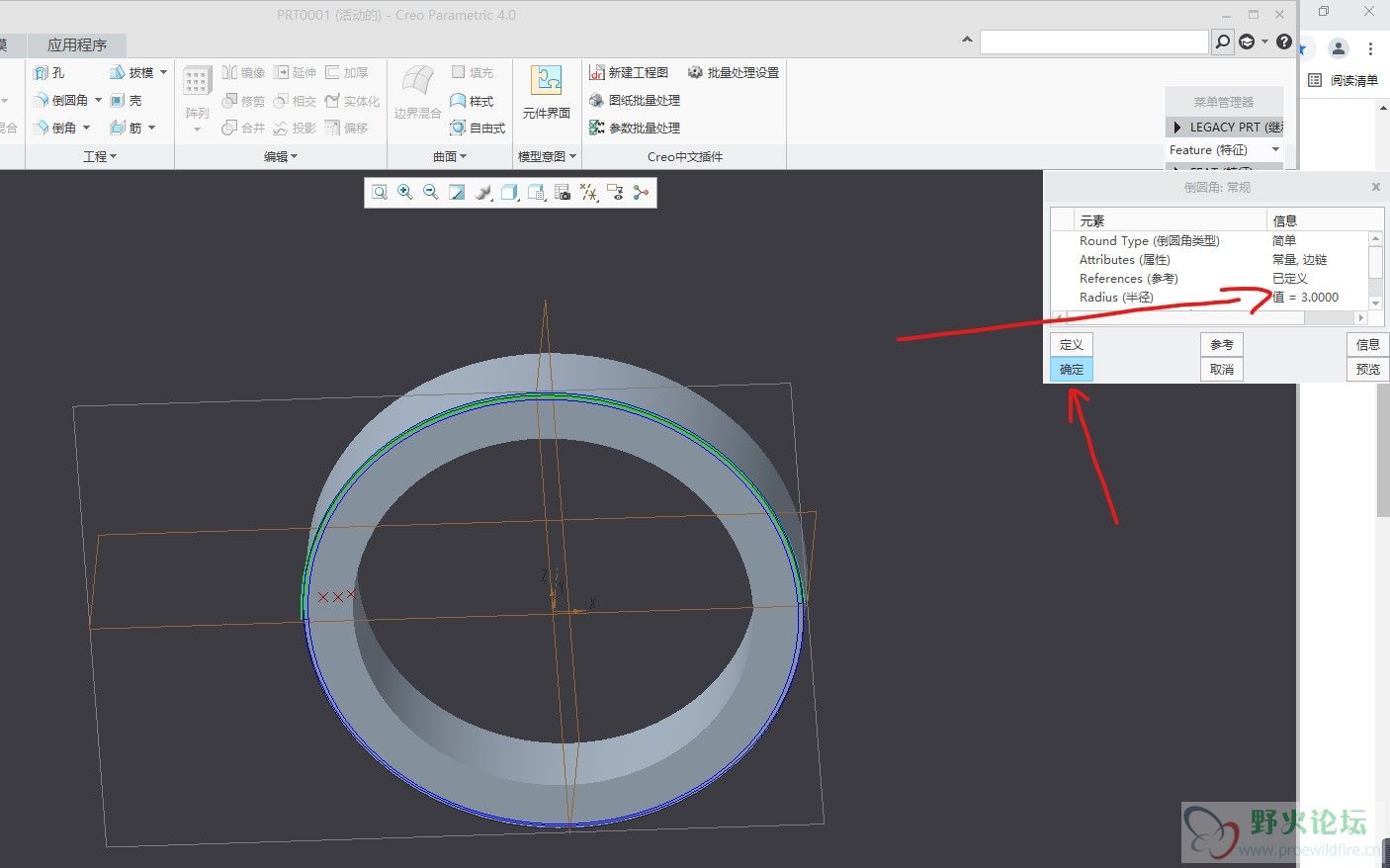Select the Radius (半径) row
Image resolution: width=1390 pixels, height=868 pixels.
[x=1210, y=297]
